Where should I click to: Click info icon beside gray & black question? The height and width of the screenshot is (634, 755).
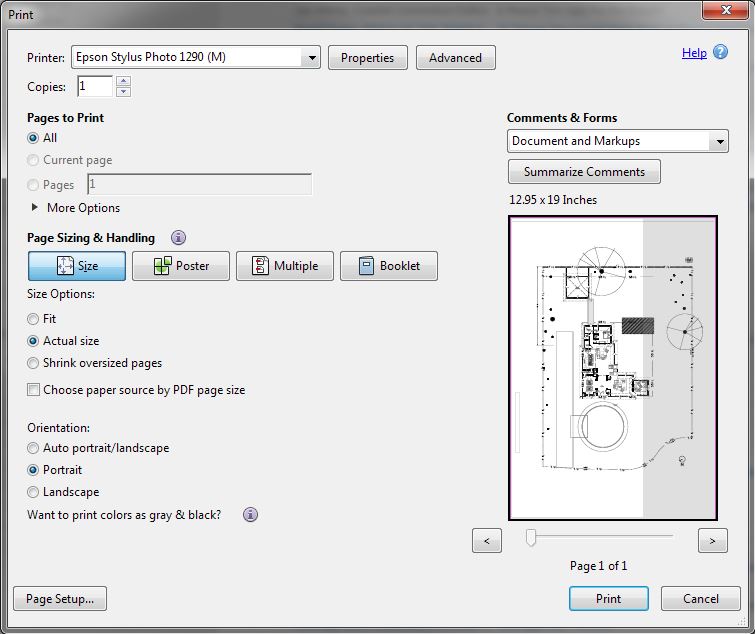click(x=250, y=515)
